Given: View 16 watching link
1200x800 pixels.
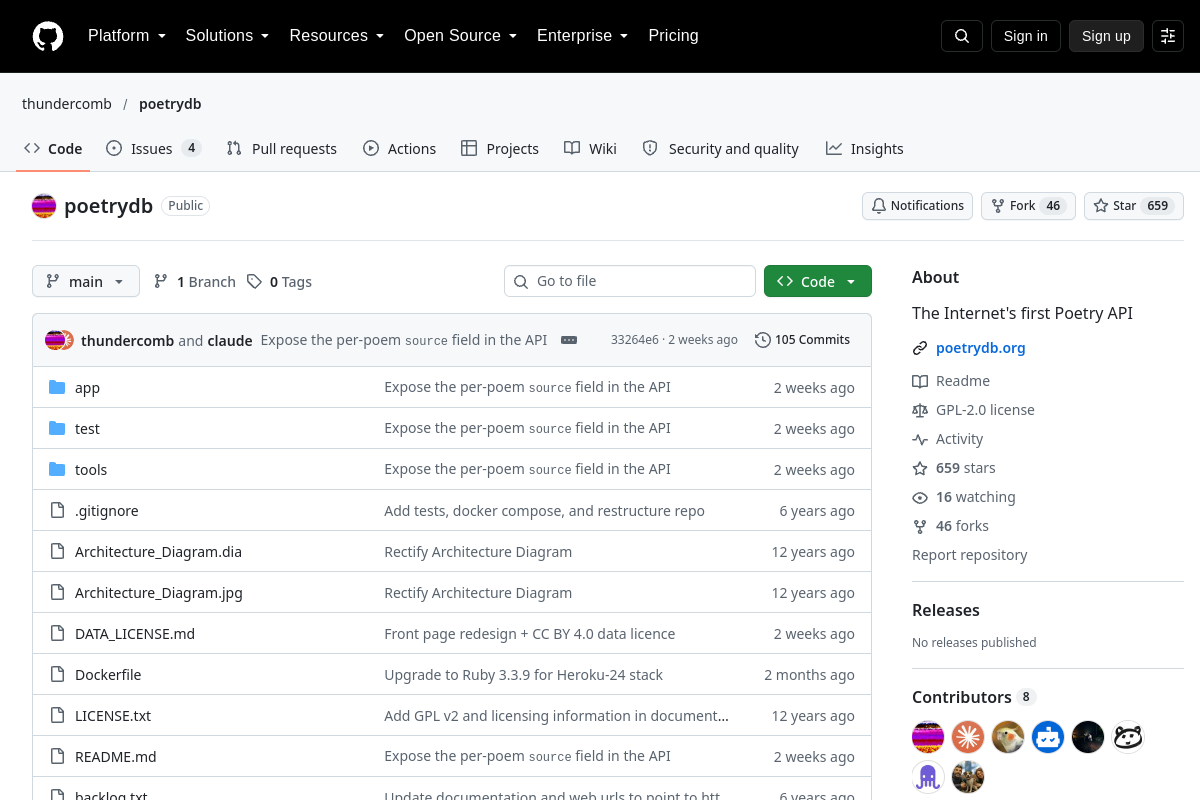Looking at the screenshot, I should (964, 497).
